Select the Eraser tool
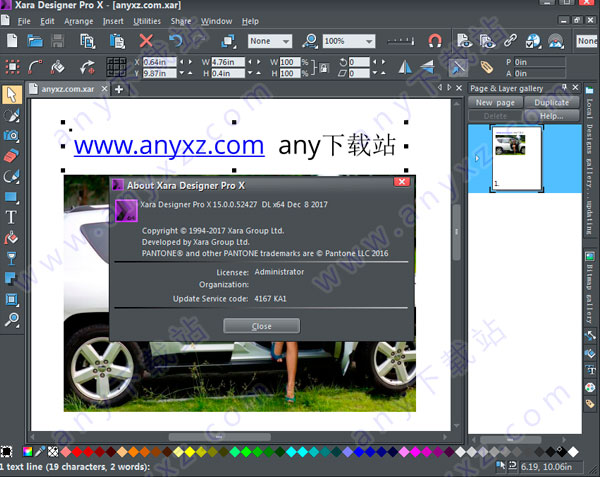 coord(11,156)
